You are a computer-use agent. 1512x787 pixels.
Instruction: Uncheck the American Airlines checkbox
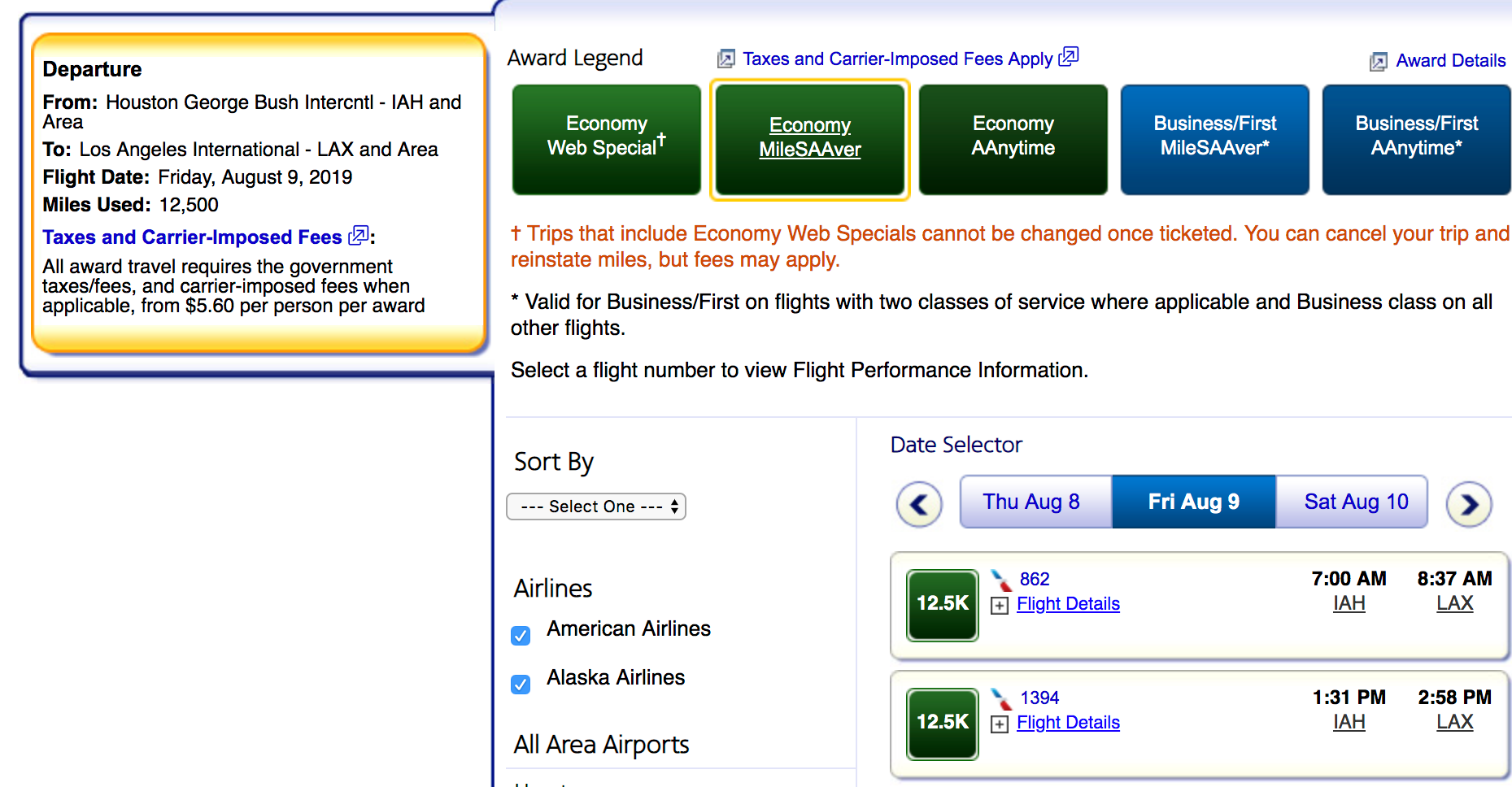click(521, 635)
